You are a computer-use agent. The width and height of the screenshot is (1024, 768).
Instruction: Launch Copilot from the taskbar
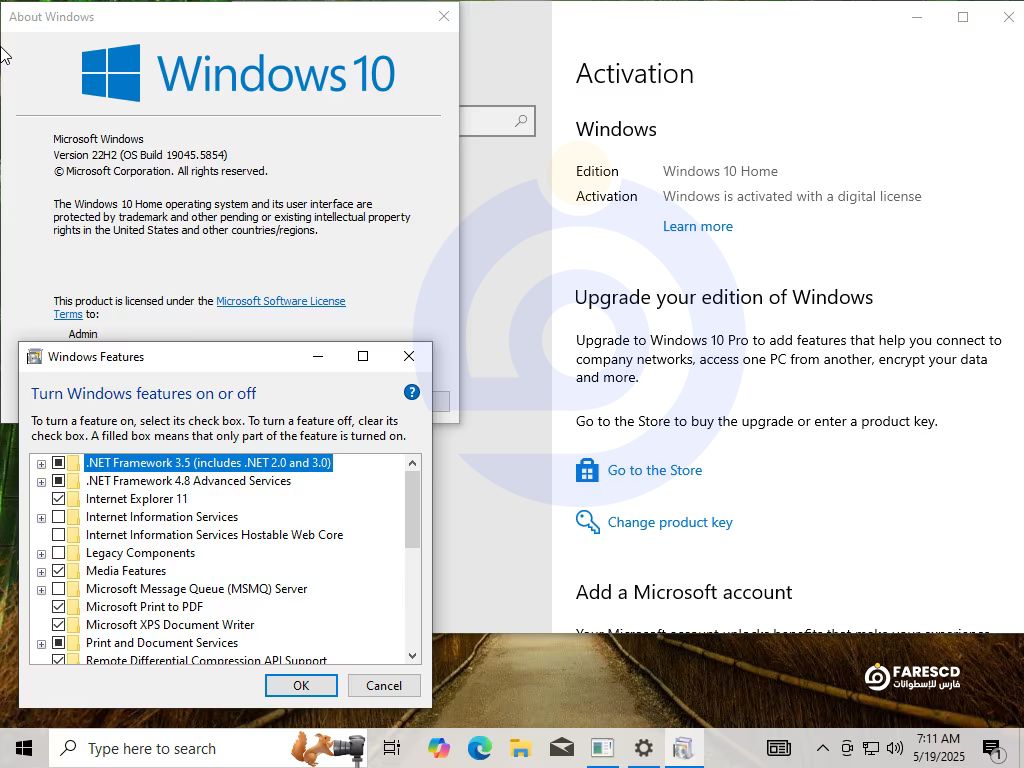tap(438, 748)
